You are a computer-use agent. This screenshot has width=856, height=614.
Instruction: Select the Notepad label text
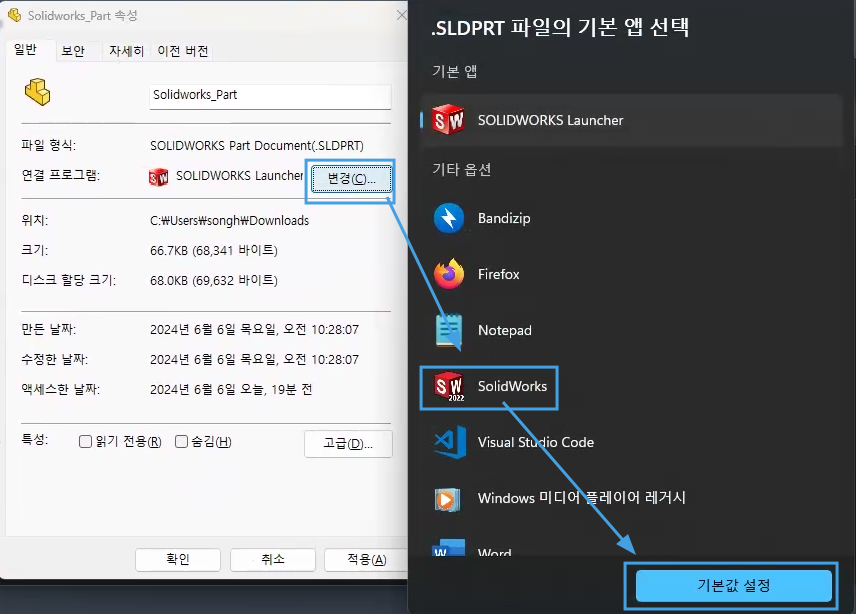click(504, 330)
